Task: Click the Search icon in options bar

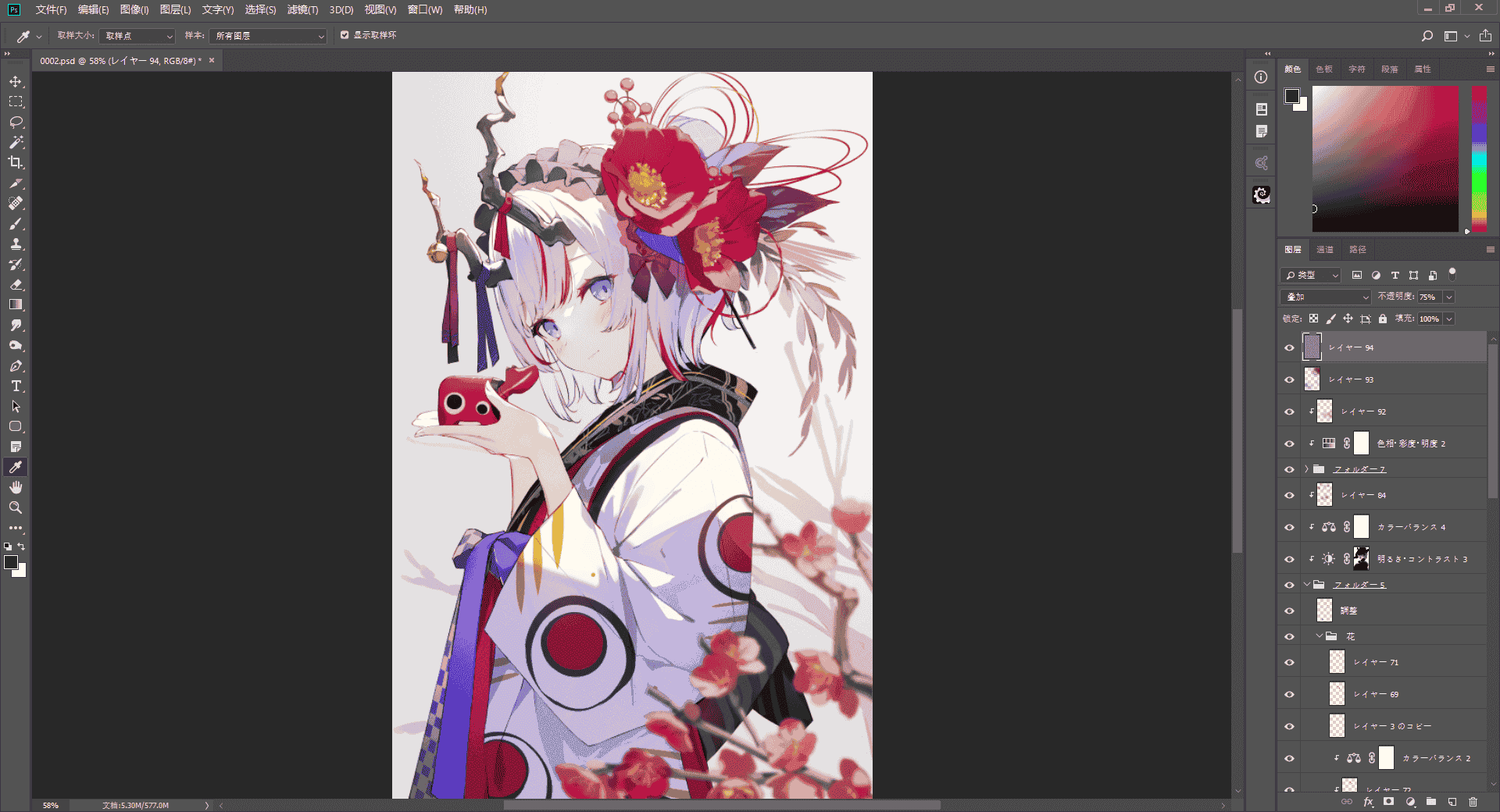Action: [1427, 36]
